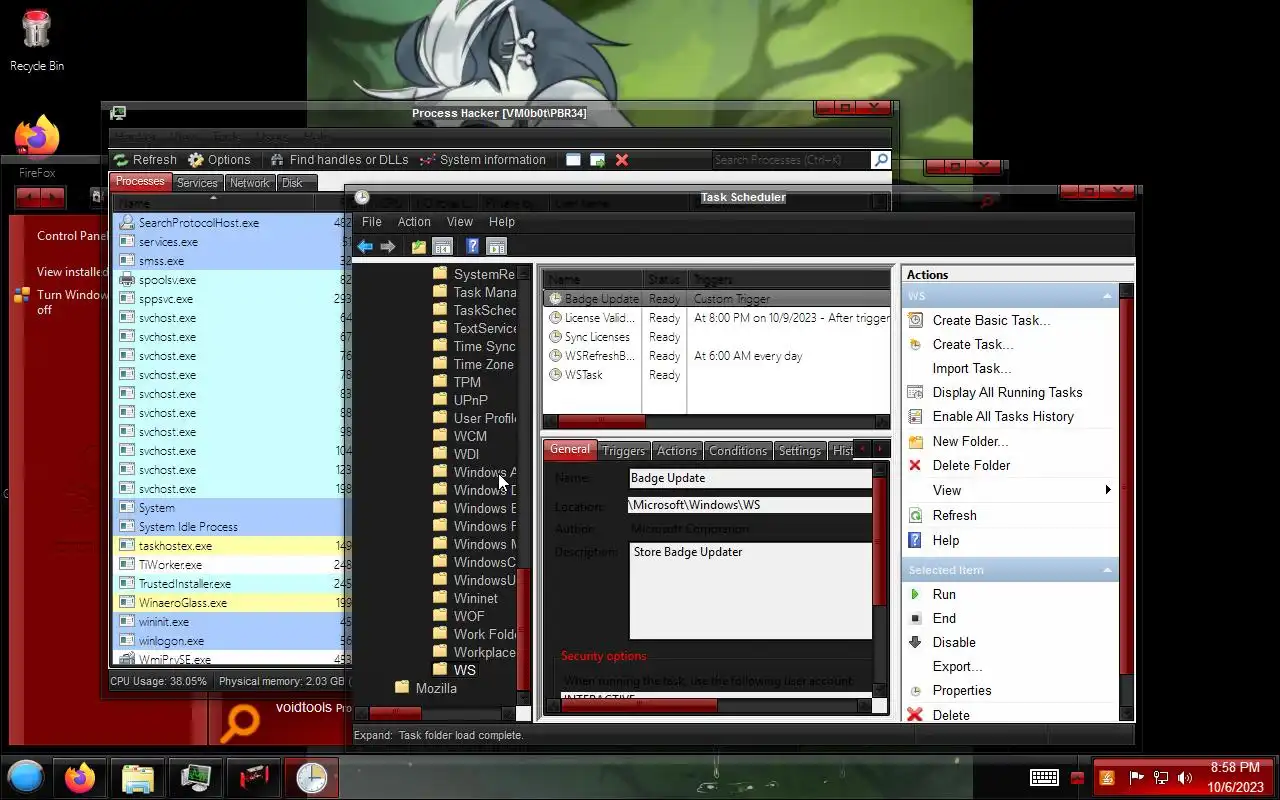Collapse the WS section in Actions pane
The height and width of the screenshot is (800, 1280).
(1107, 297)
